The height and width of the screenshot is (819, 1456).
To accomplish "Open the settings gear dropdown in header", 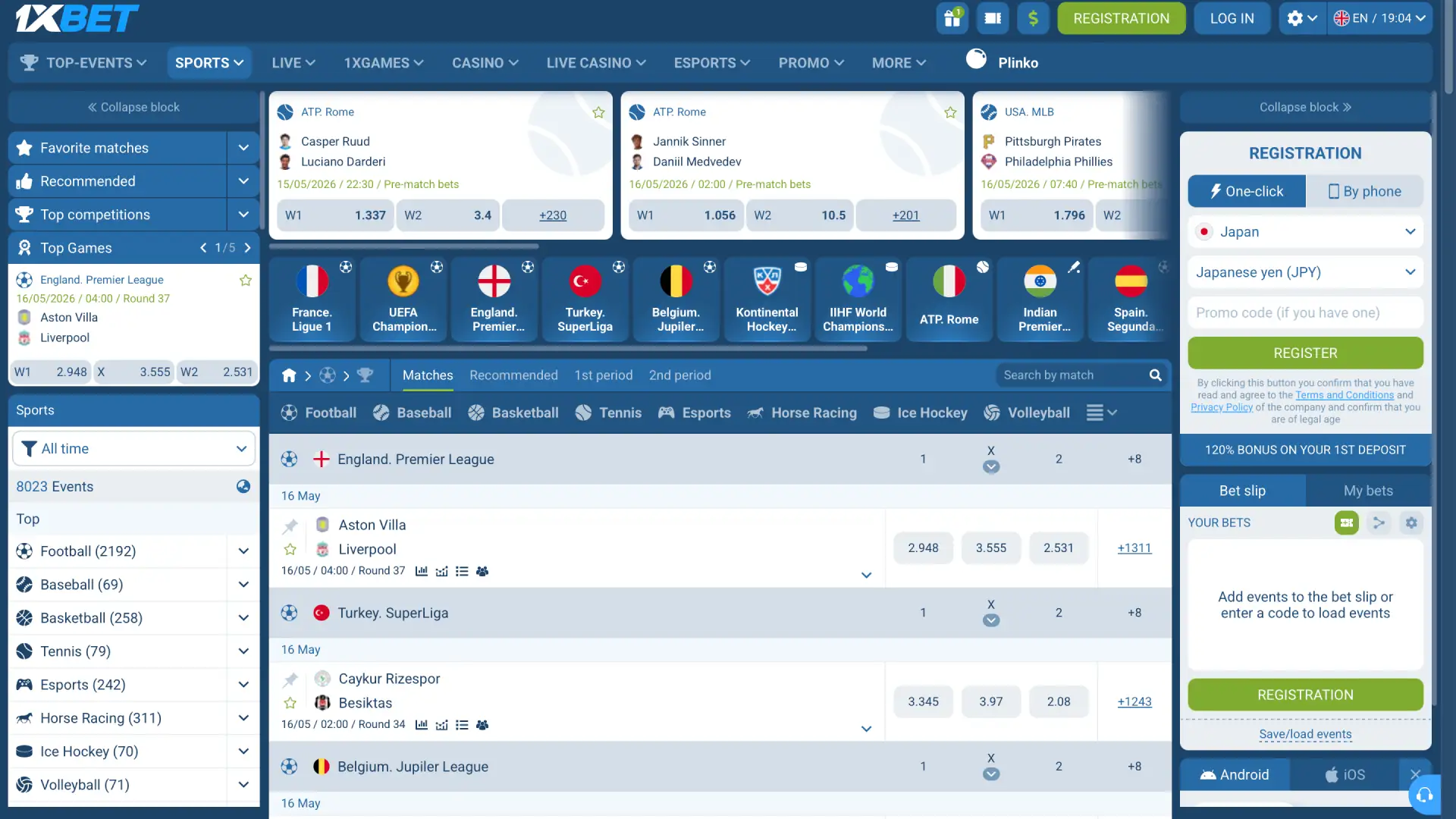I will [1302, 18].
